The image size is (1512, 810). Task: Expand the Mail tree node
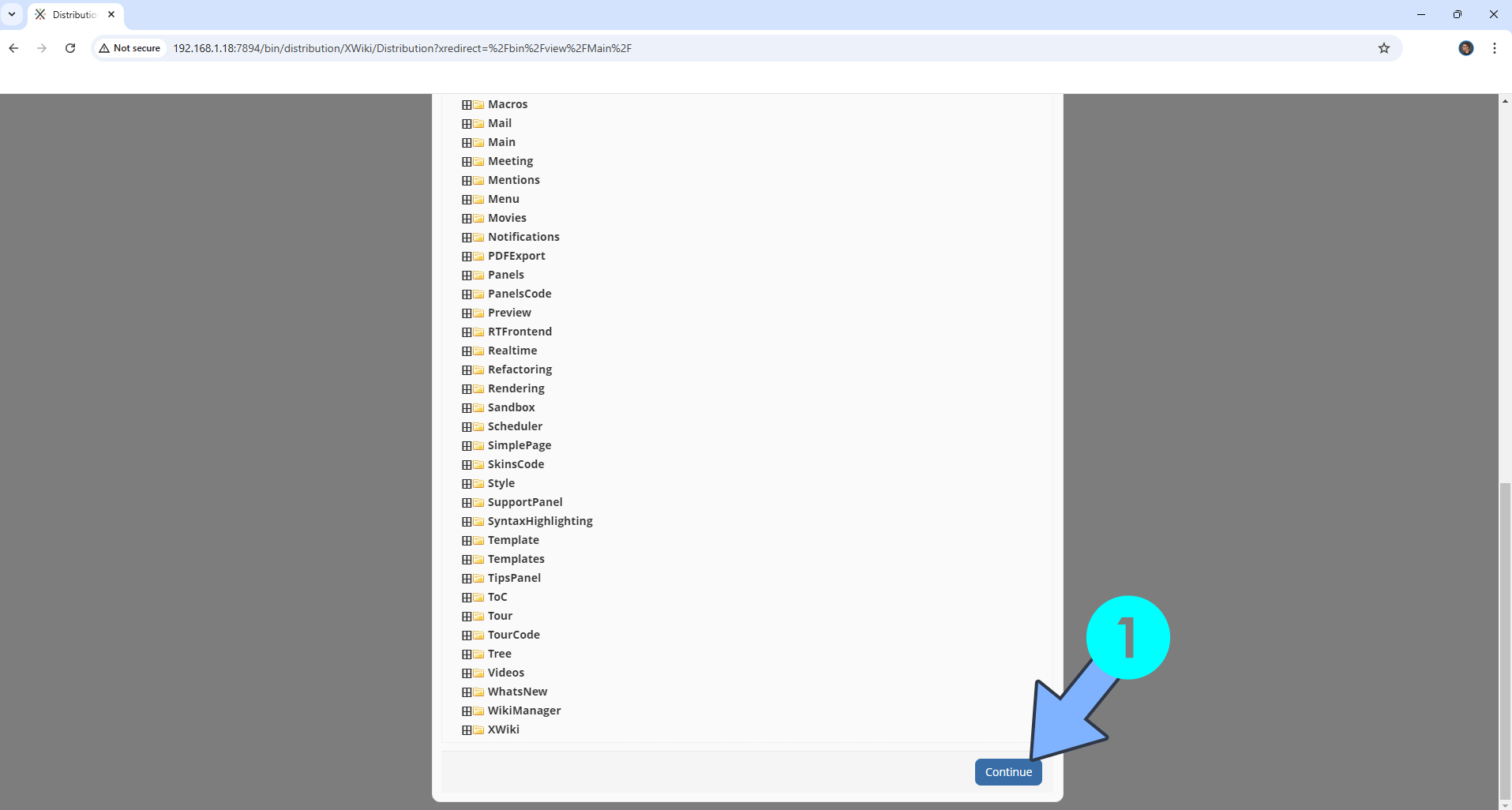coord(467,124)
